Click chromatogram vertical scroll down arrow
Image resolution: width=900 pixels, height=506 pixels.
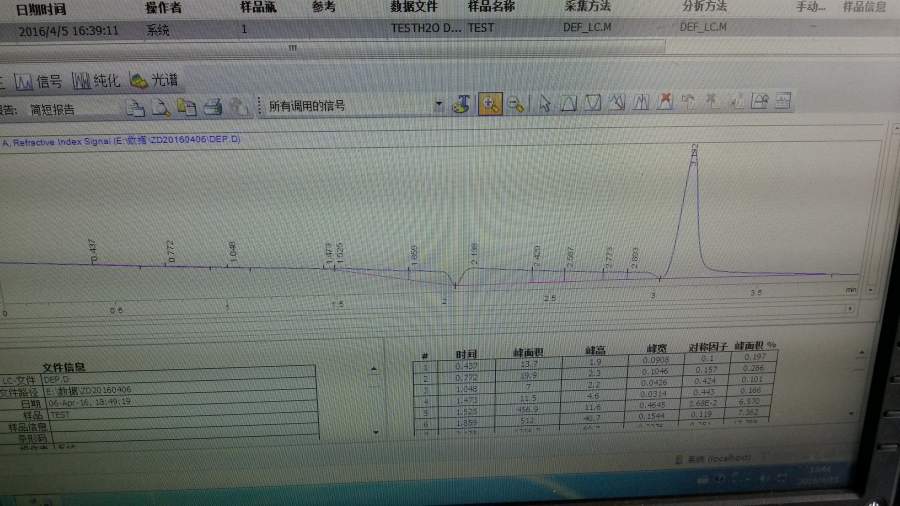tap(871, 291)
